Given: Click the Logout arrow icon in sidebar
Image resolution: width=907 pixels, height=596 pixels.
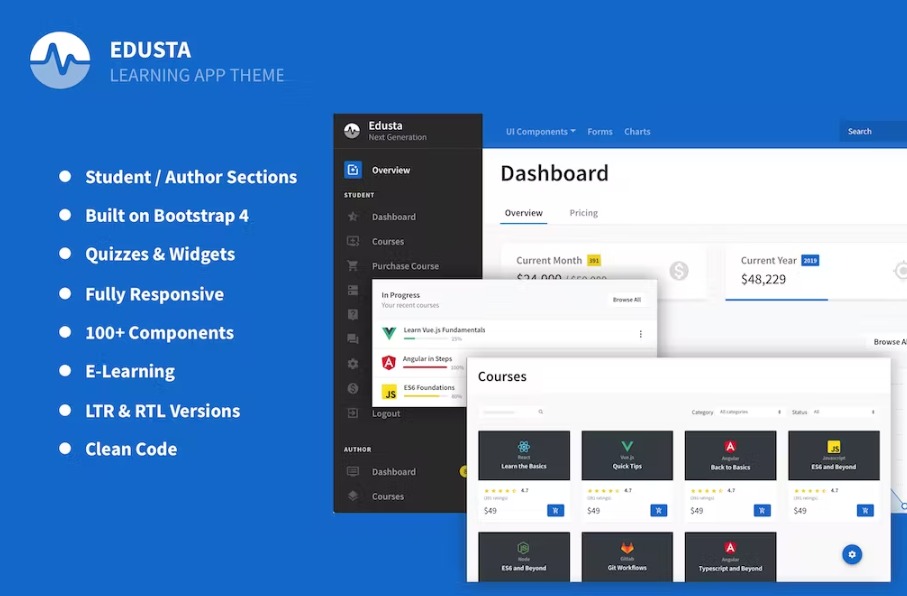Looking at the screenshot, I should tap(353, 413).
